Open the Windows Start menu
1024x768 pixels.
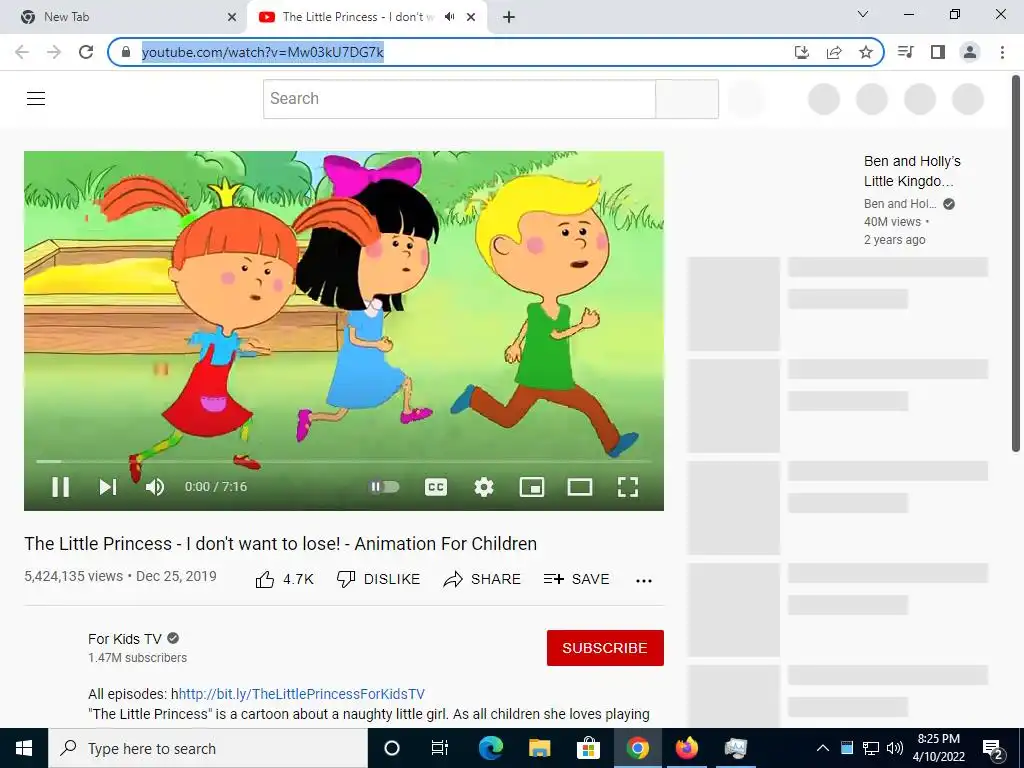pyautogui.click(x=24, y=748)
